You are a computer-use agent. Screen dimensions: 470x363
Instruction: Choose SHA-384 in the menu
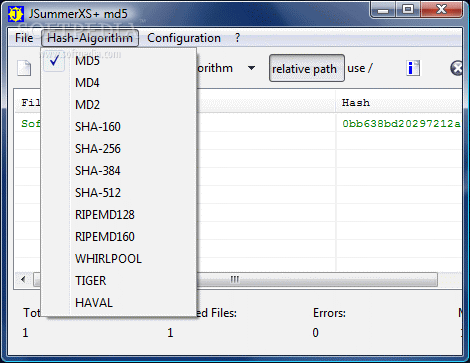pyautogui.click(x=119, y=171)
